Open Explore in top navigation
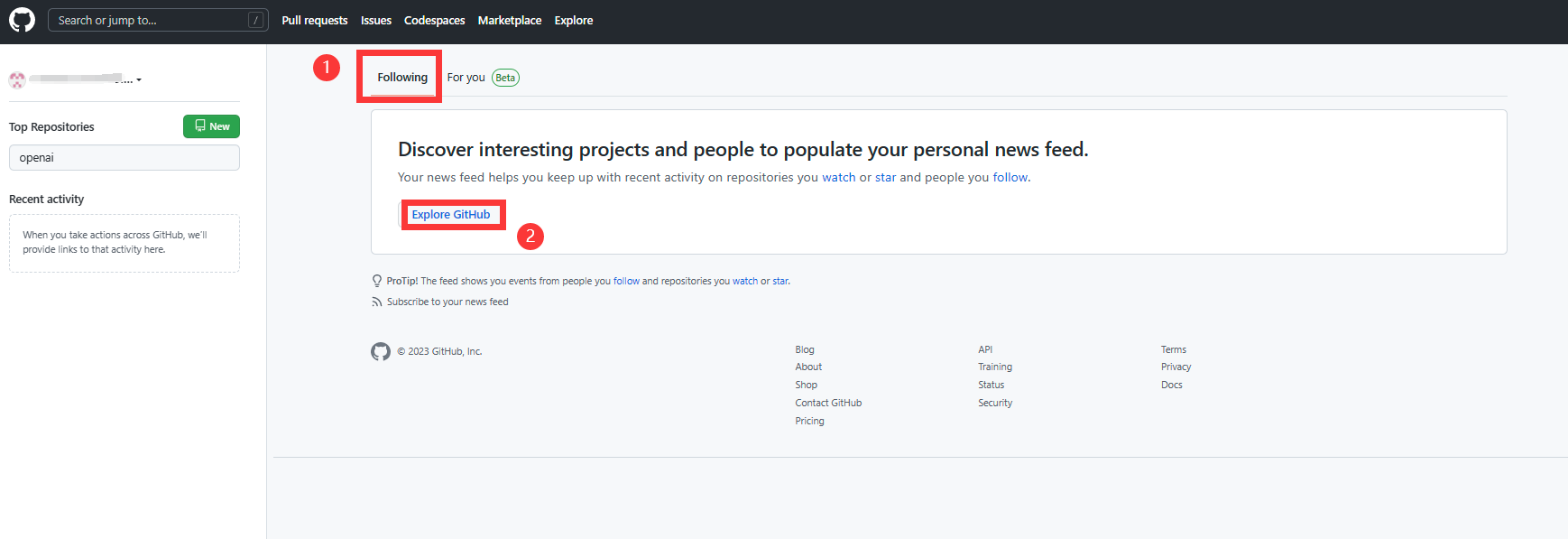Image resolution: width=1568 pixels, height=539 pixels. click(574, 20)
